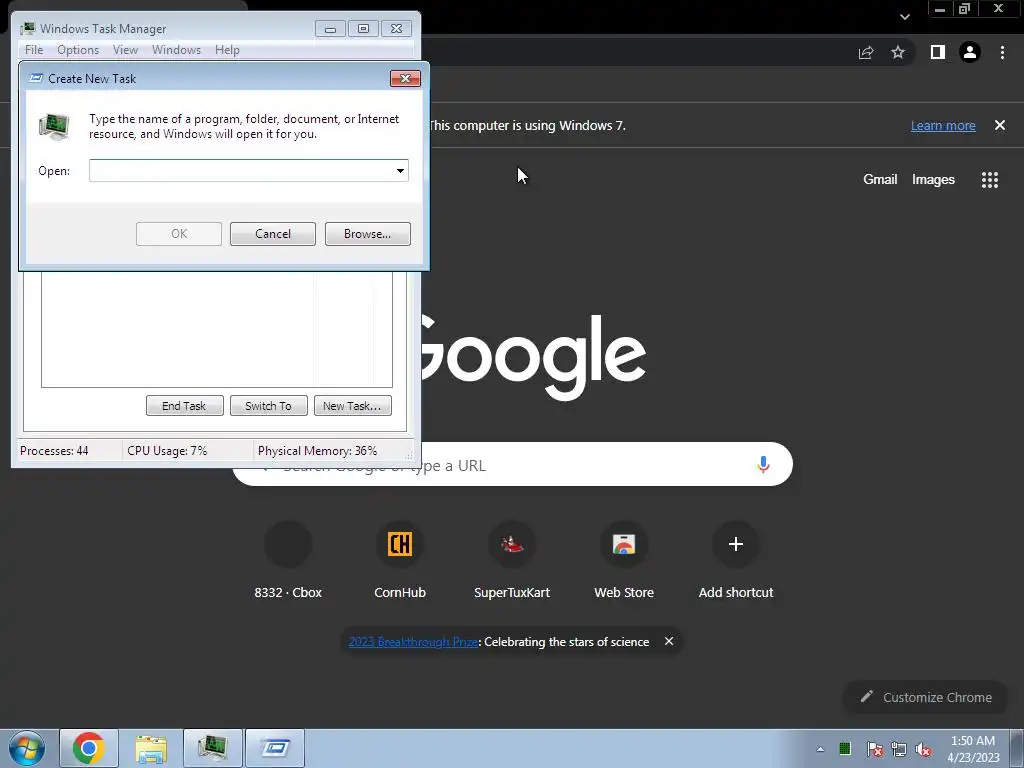Open Chrome three-dot menu

(x=1002, y=52)
